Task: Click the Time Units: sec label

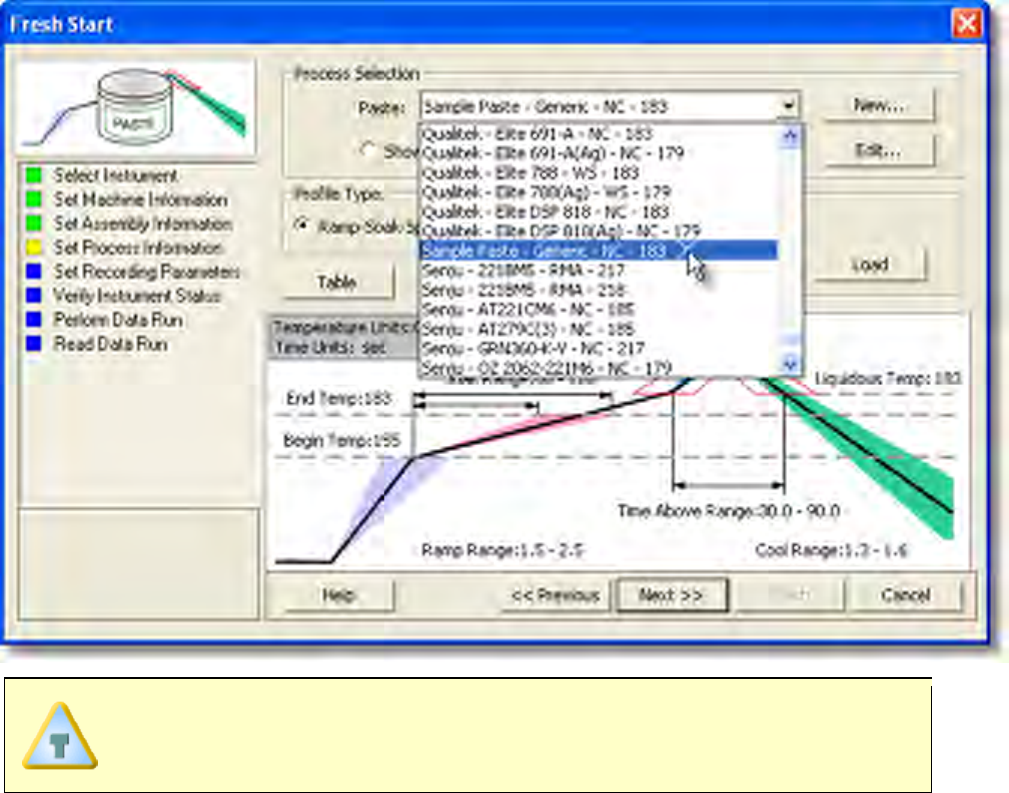Action: tap(330, 348)
